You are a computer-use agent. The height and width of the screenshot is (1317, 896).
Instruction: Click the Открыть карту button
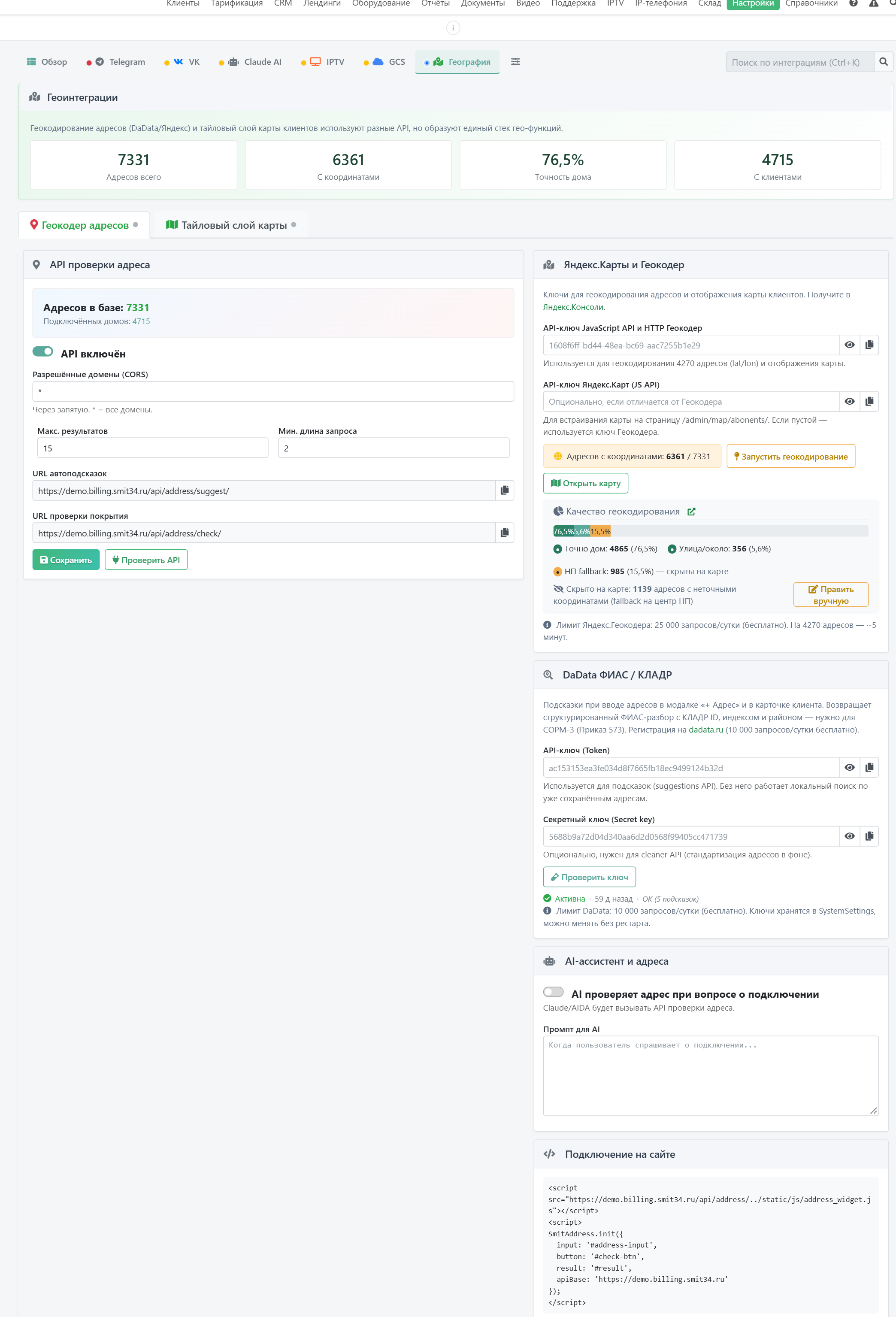pyautogui.click(x=585, y=483)
